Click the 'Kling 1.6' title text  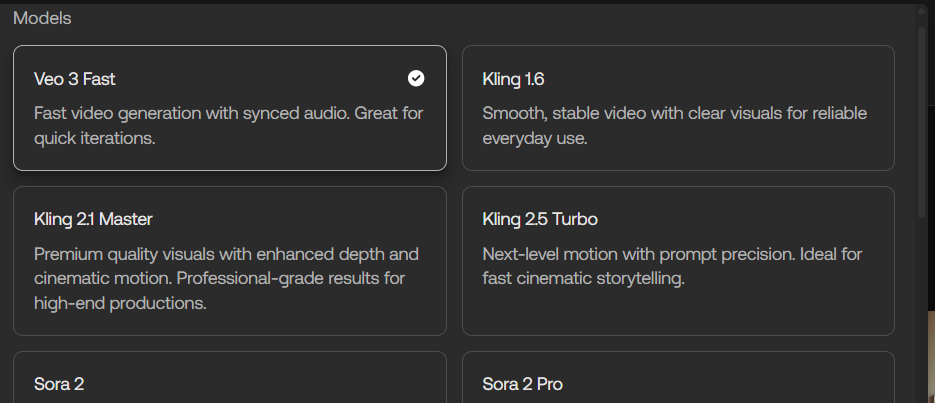513,79
